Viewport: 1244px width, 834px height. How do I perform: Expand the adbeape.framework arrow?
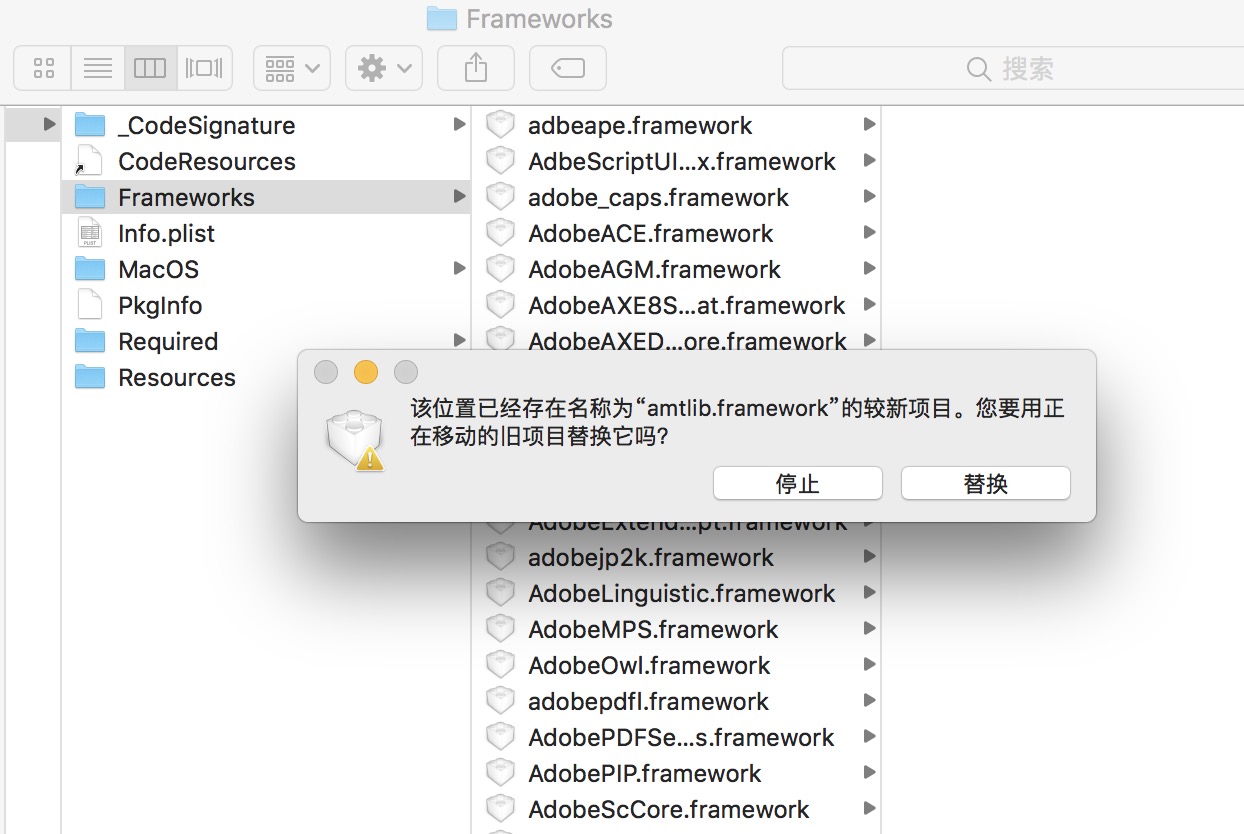pyautogui.click(x=869, y=124)
